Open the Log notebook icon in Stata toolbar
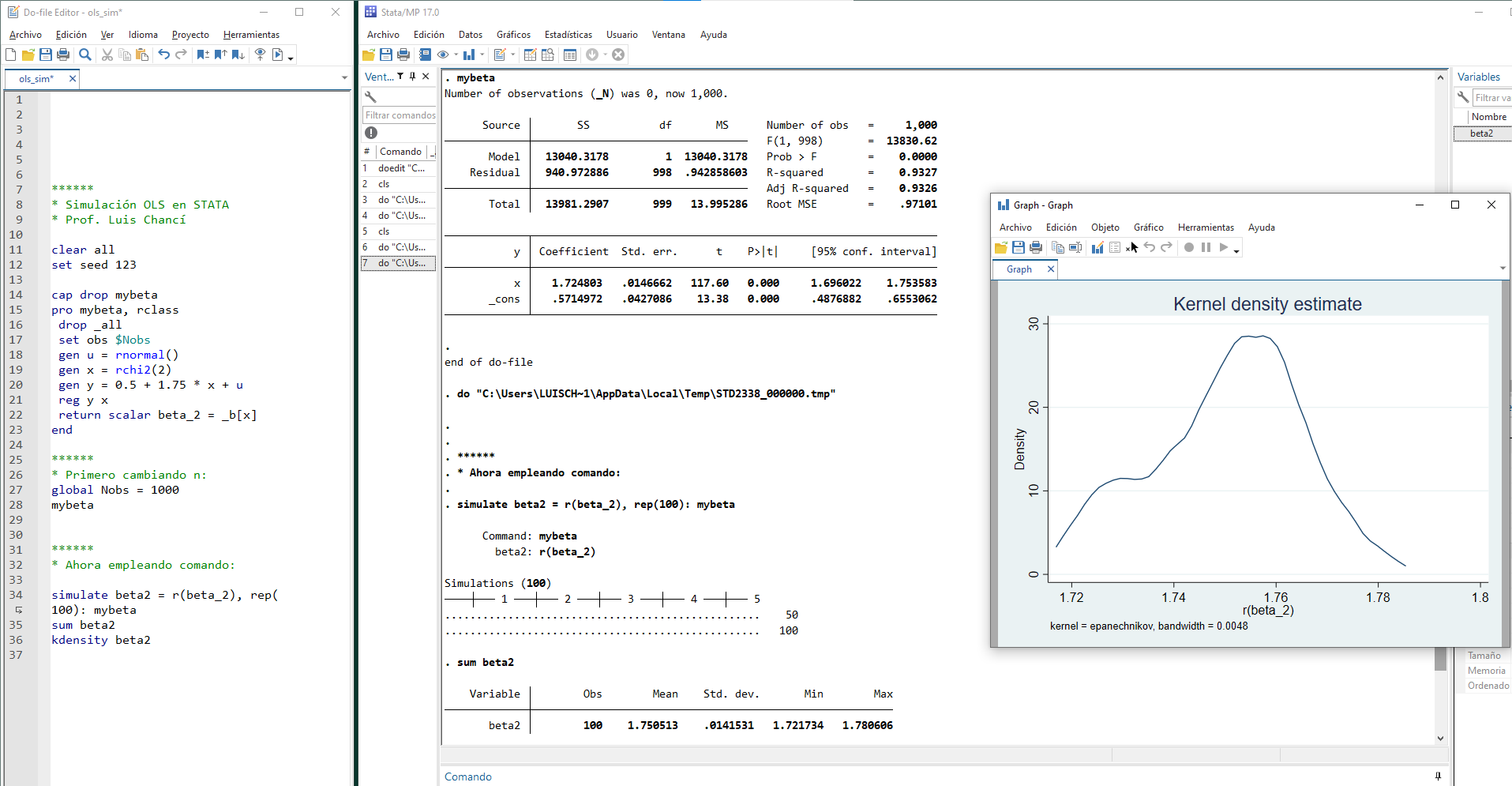The width and height of the screenshot is (1512, 786). tap(426, 55)
